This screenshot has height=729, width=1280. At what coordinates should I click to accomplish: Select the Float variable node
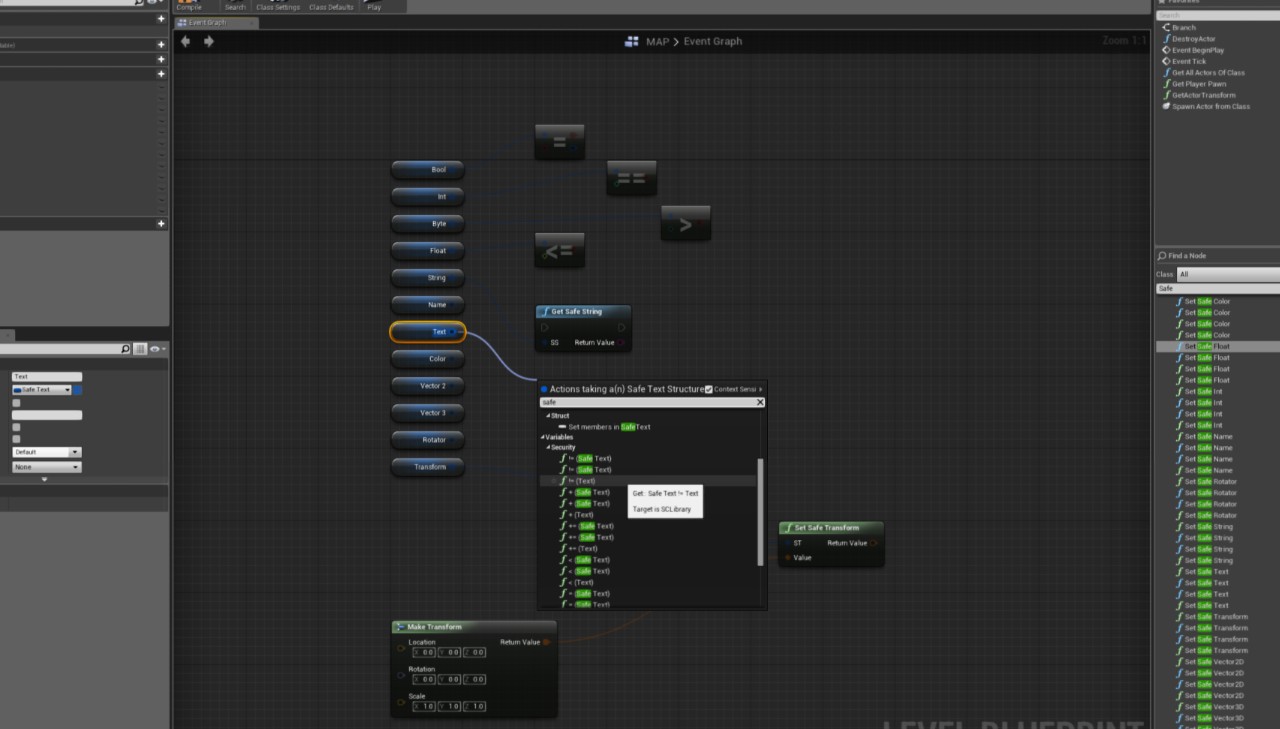428,250
